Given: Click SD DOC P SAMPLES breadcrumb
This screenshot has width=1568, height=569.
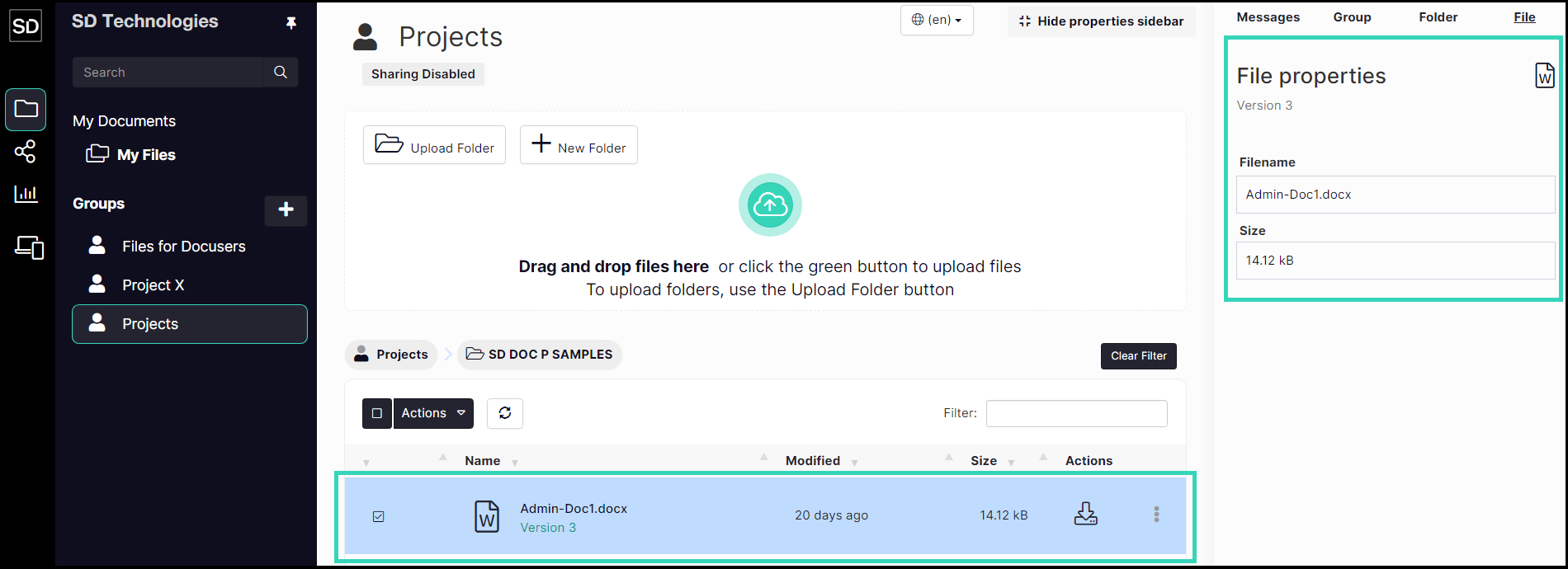Looking at the screenshot, I should click(x=540, y=355).
